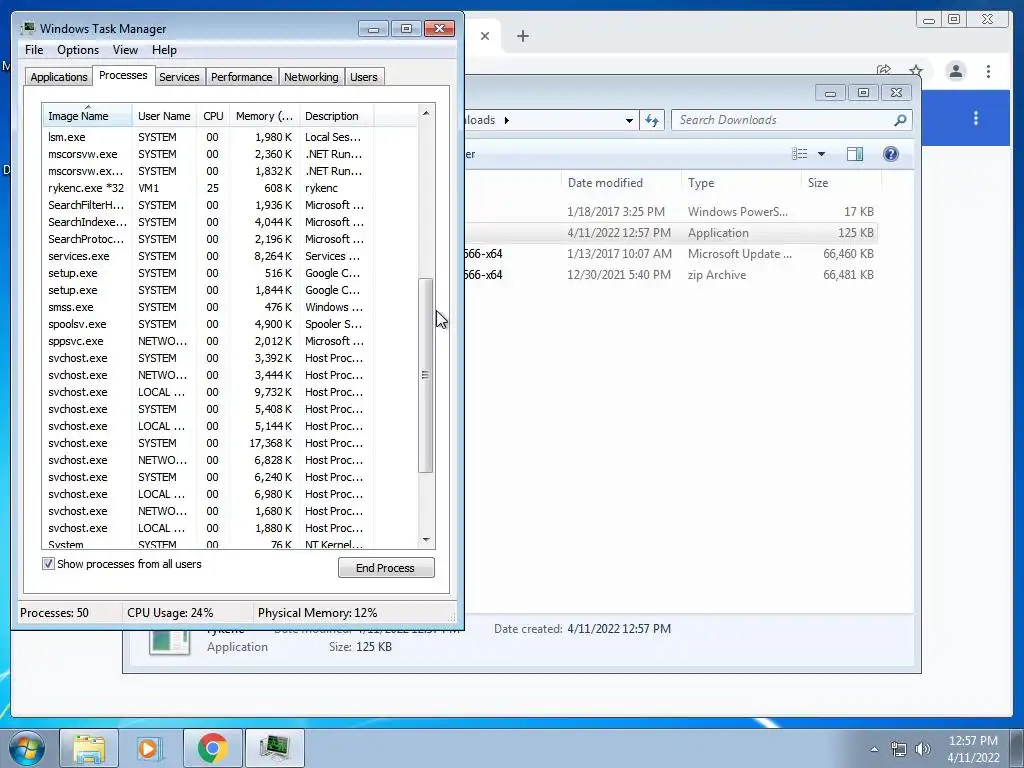The height and width of the screenshot is (768, 1024).
Task: Switch to the Applications tab
Action: [59, 77]
